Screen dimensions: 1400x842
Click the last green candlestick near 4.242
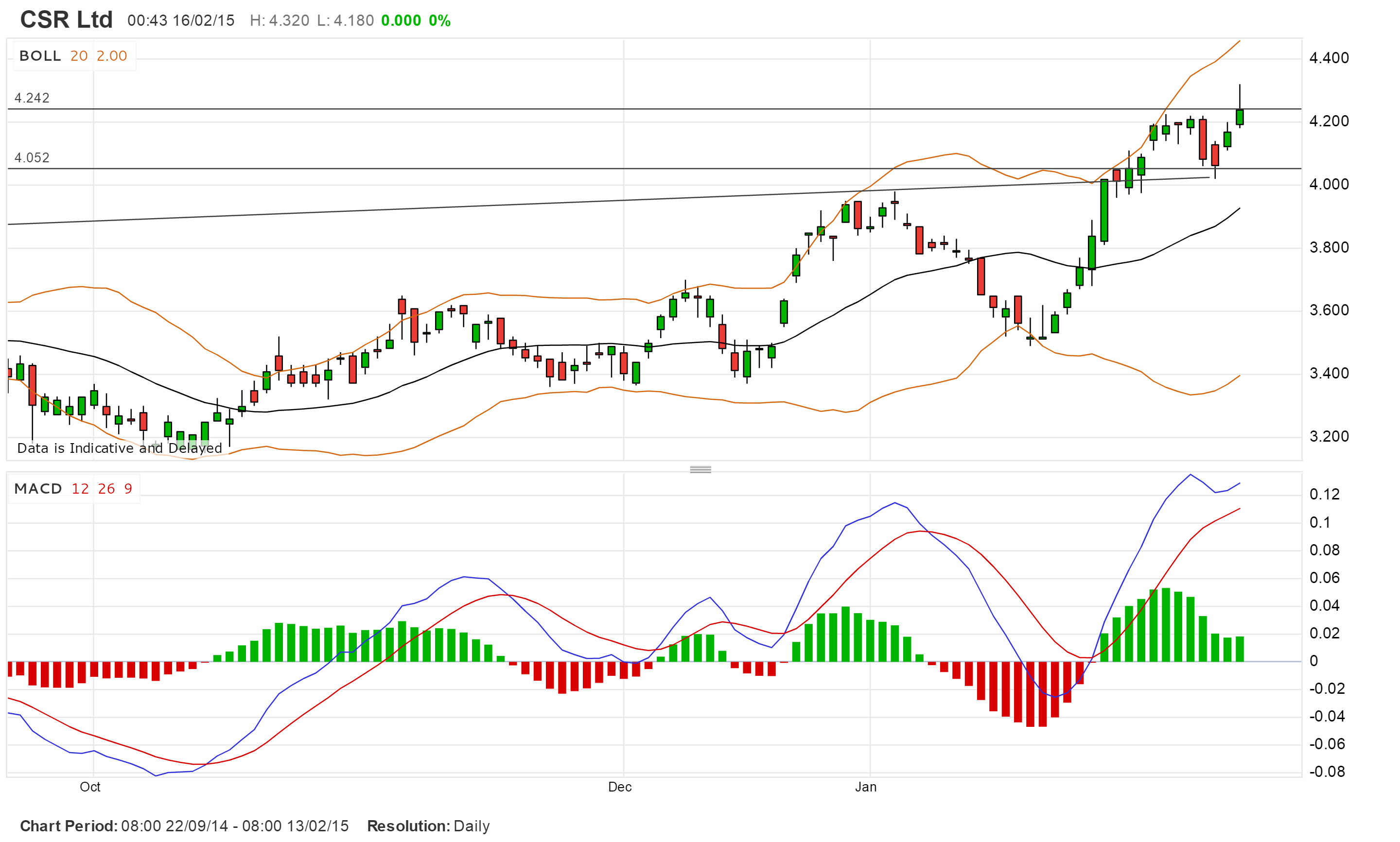(x=1240, y=117)
